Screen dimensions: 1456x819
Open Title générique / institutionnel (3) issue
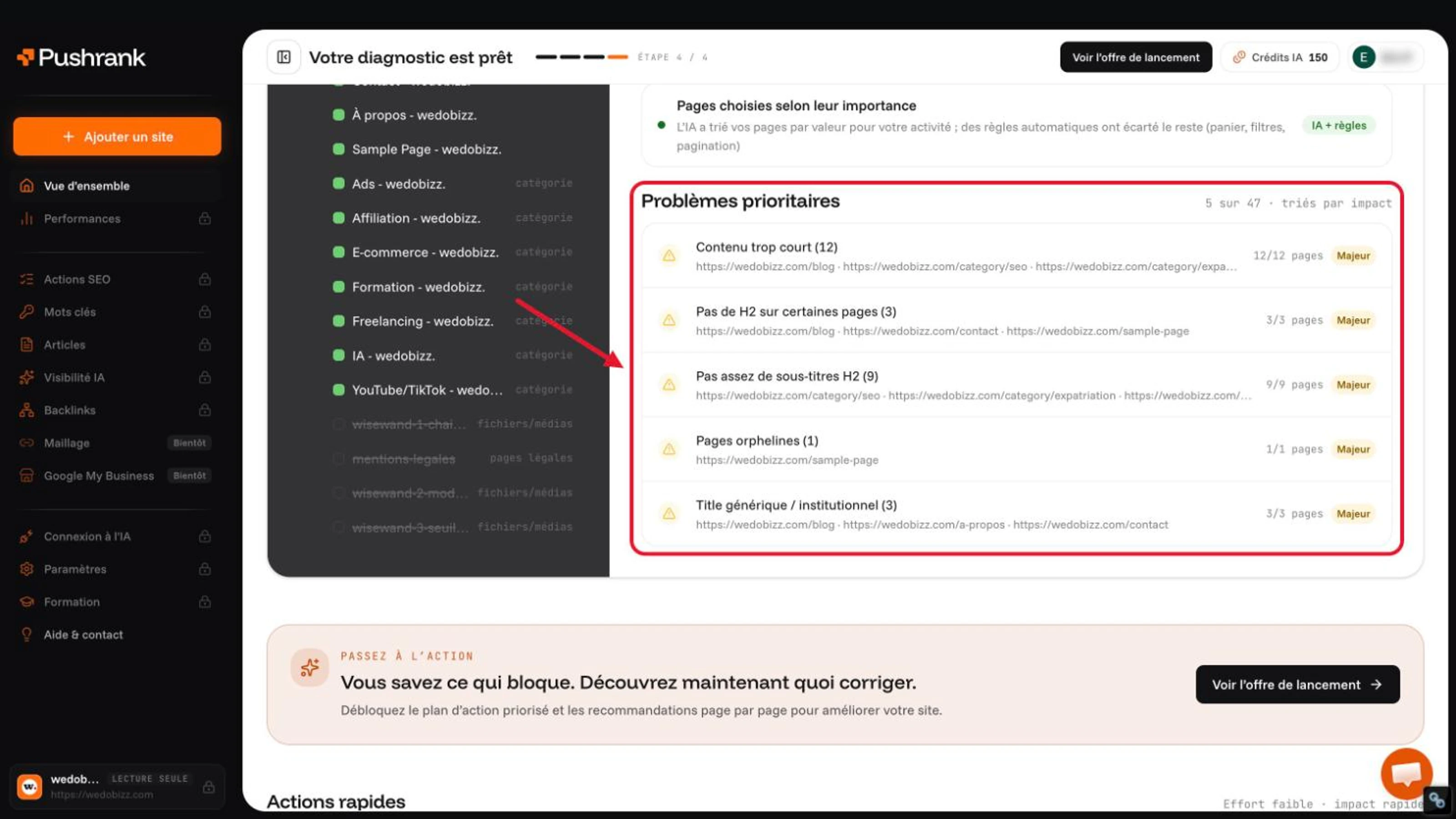pyautogui.click(x=1016, y=514)
